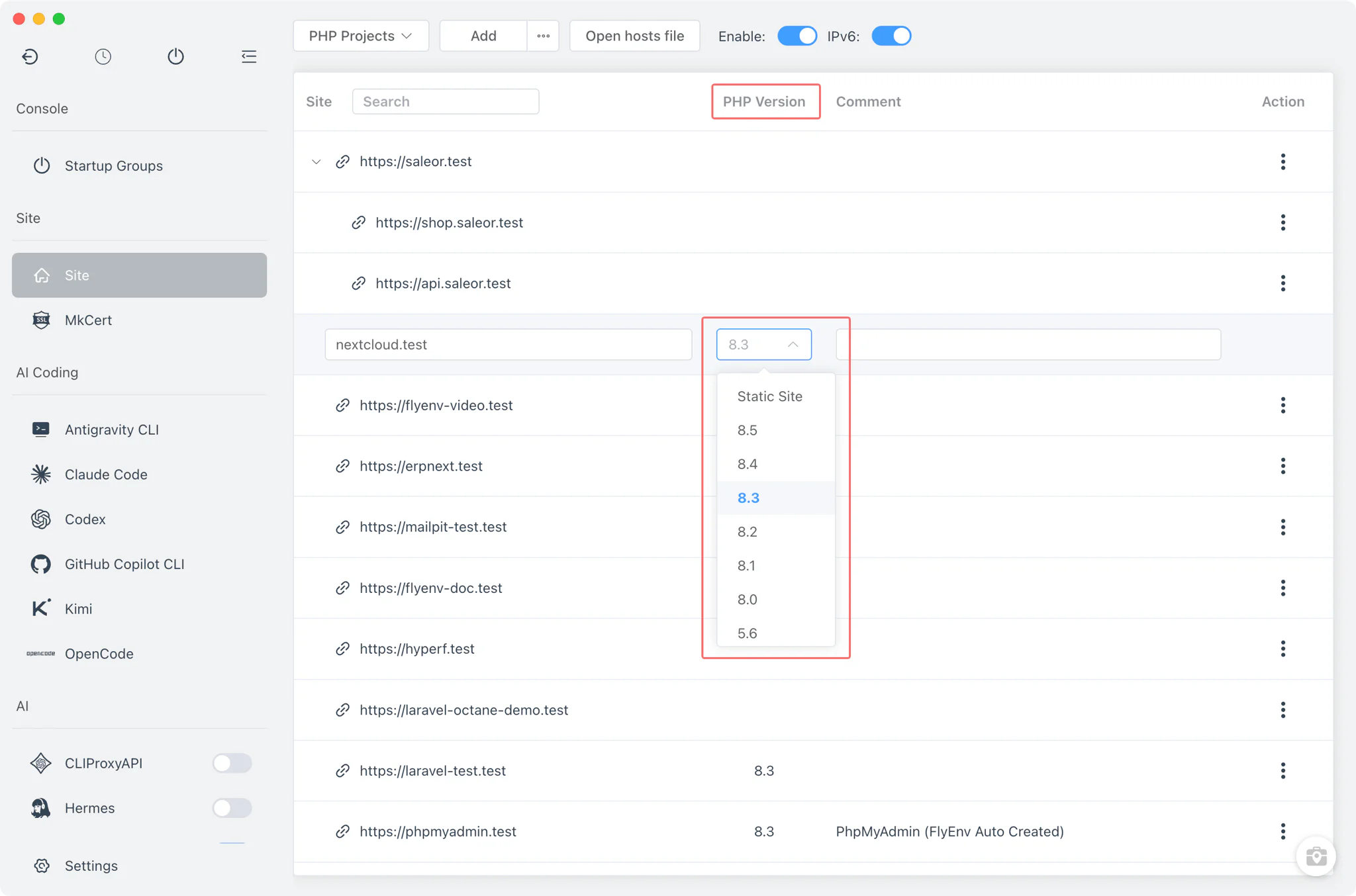
Task: Select PHP 8.4 from the dropdown
Action: pos(775,464)
